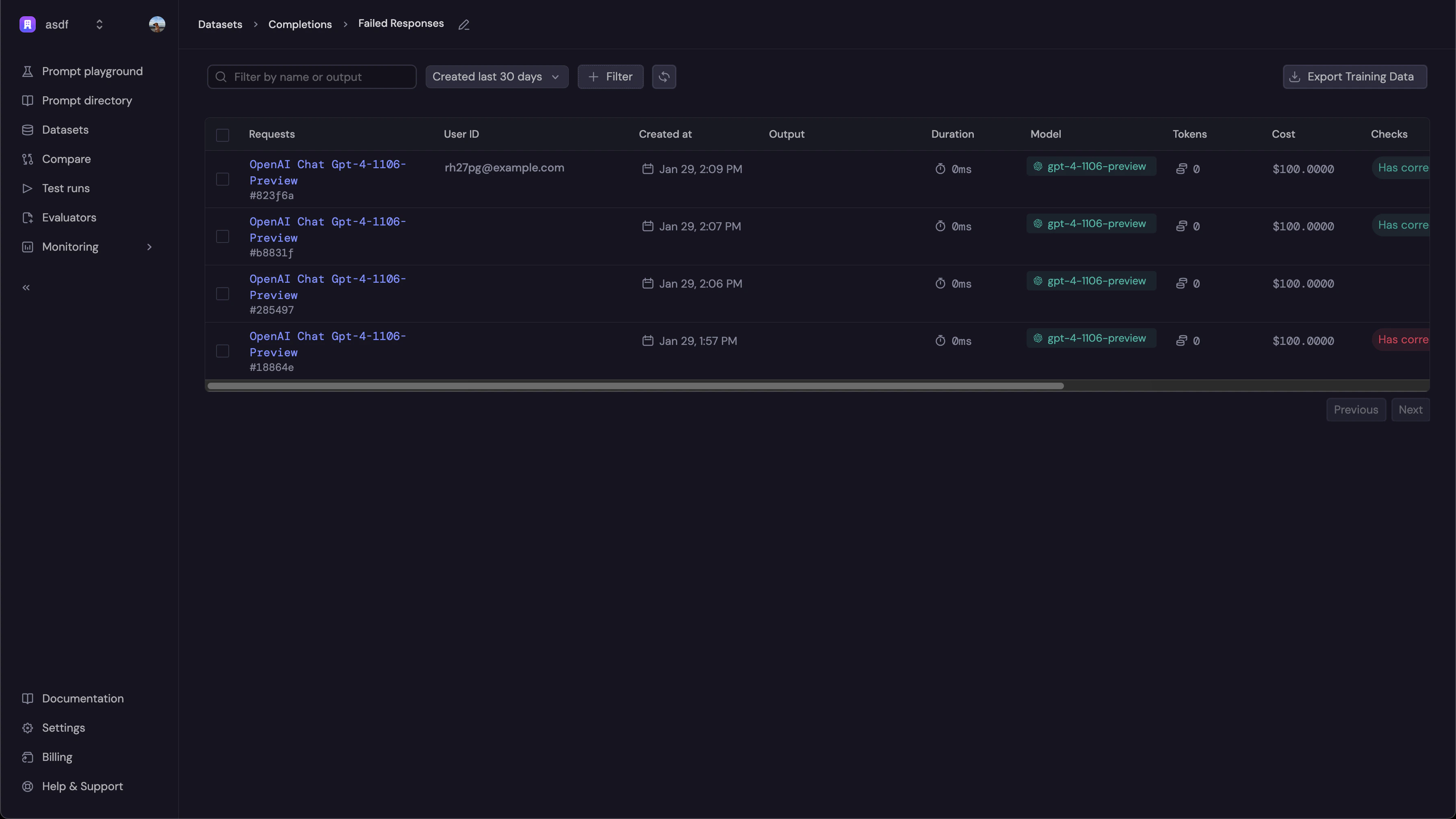Click the Settings gear icon
Viewport: 1456px width, 819px height.
coord(27,728)
